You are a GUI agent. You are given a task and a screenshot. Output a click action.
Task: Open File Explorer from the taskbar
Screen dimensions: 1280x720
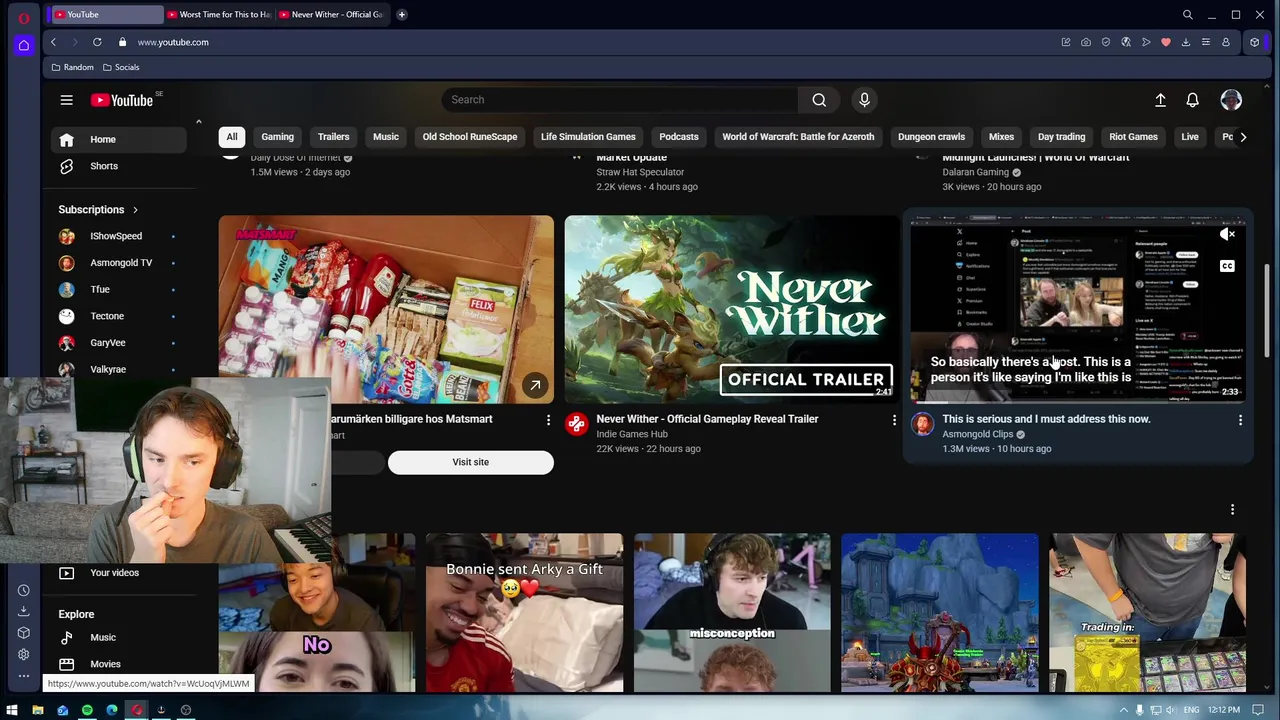pyautogui.click(x=38, y=710)
